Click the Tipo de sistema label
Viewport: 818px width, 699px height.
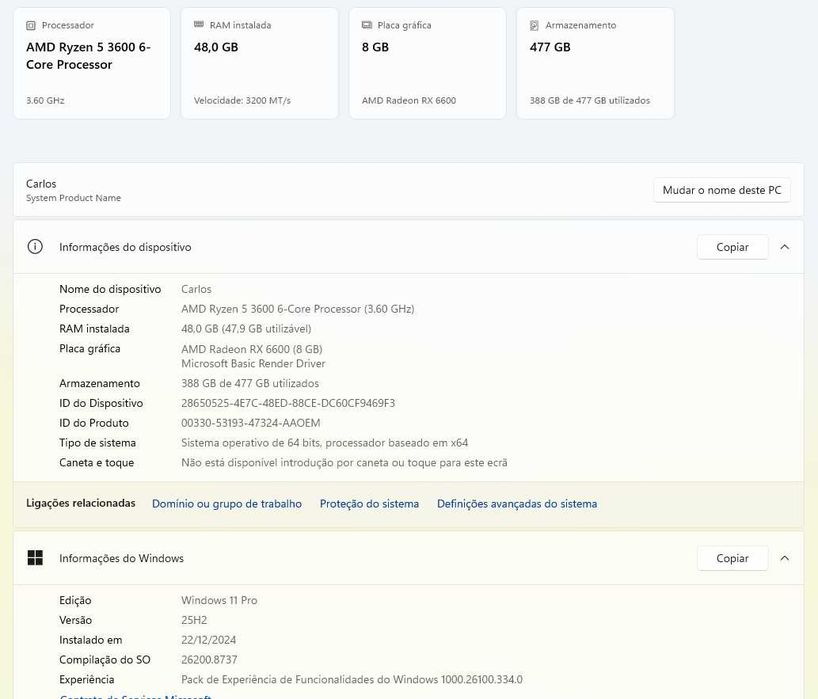point(98,443)
